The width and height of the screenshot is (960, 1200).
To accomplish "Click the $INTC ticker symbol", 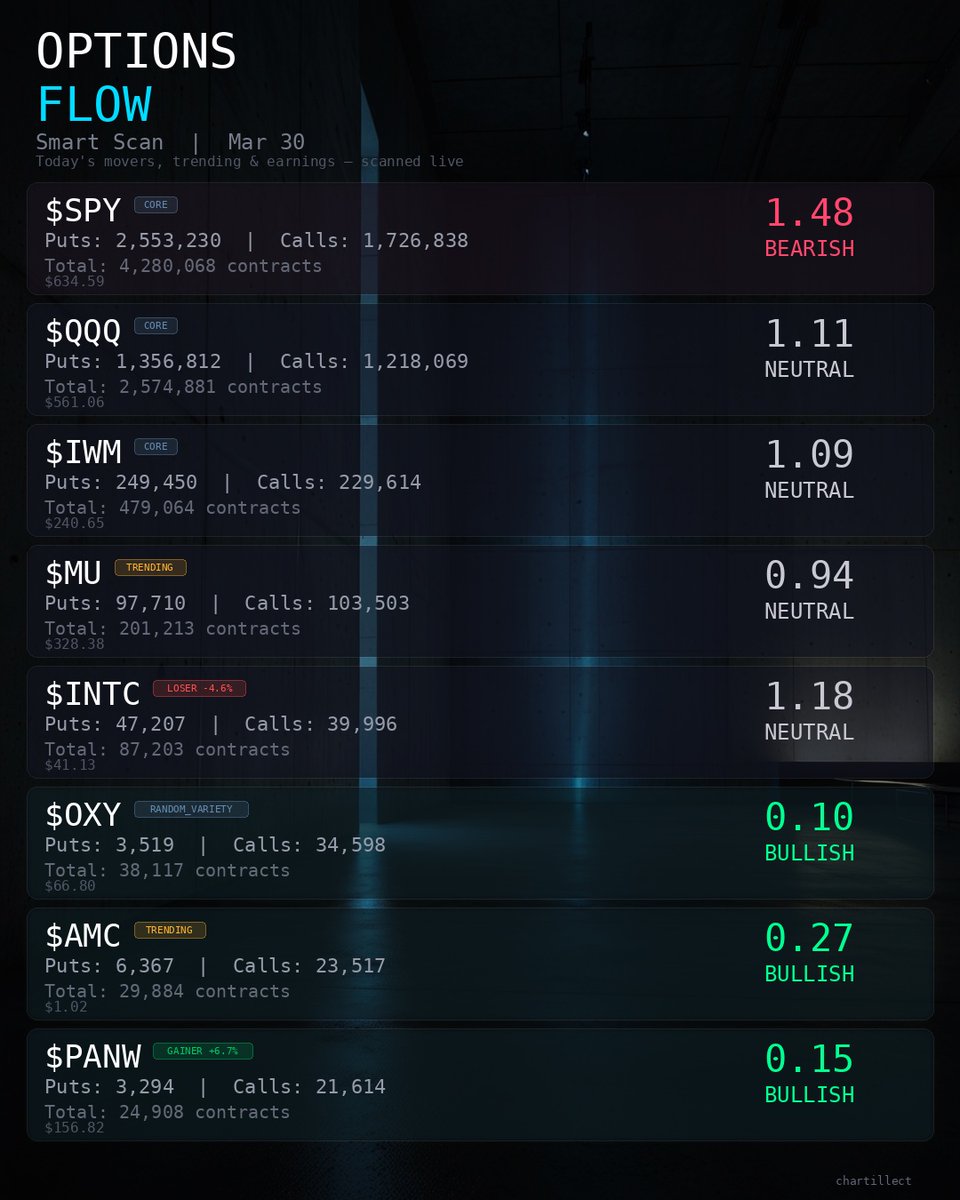I will 92,694.
